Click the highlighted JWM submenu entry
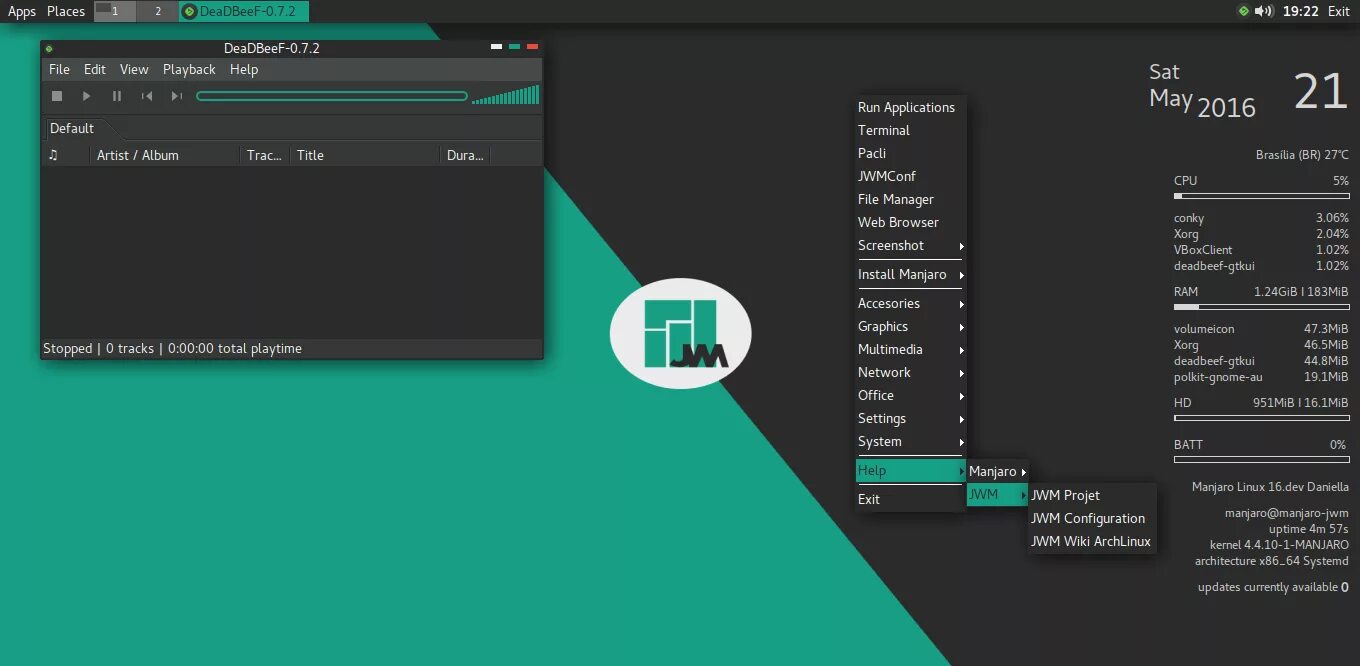 [997, 494]
